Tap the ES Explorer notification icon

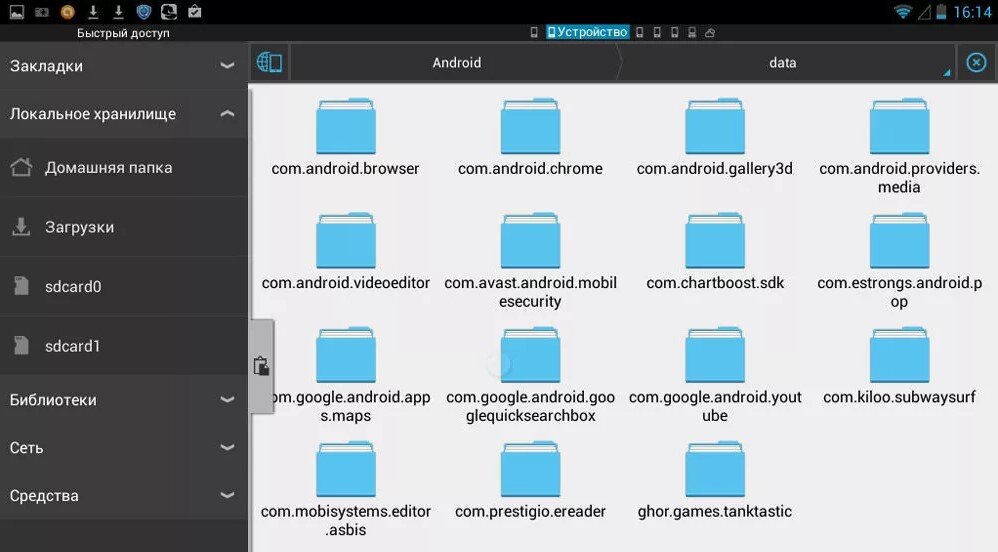click(169, 11)
